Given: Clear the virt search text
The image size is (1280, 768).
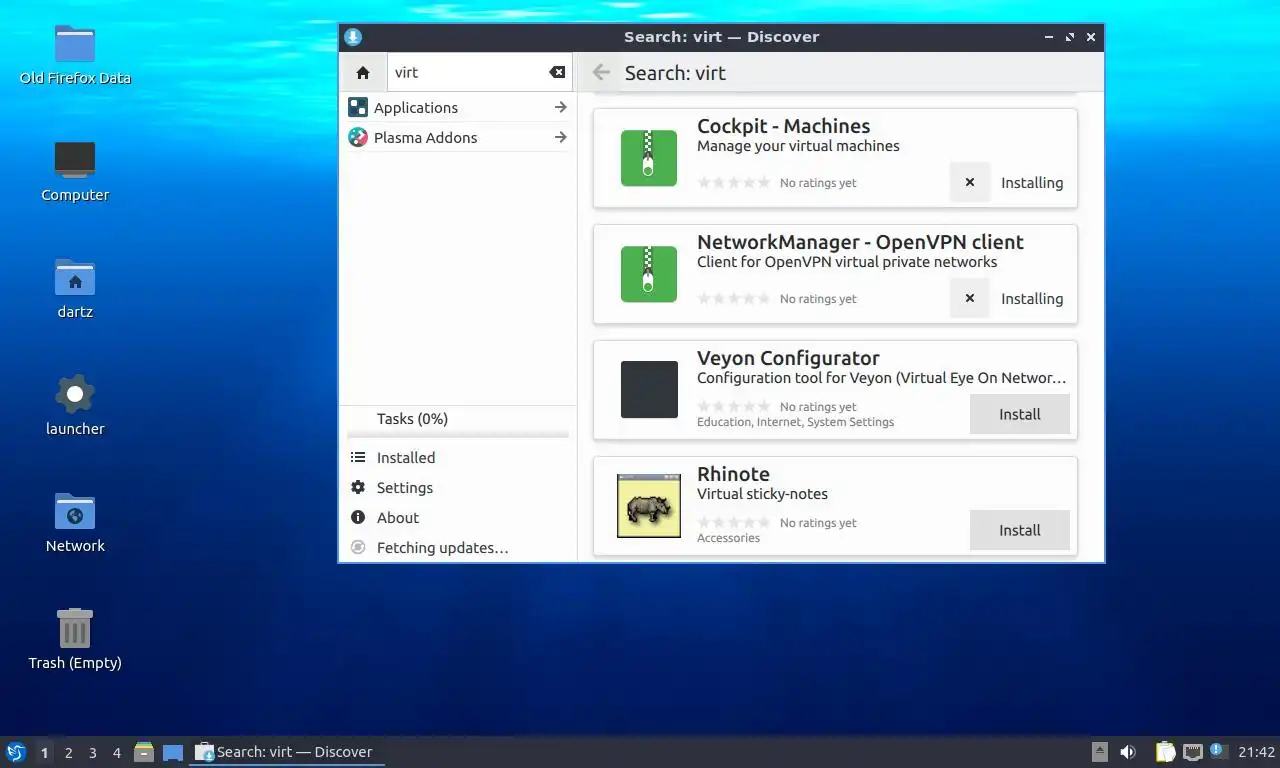Looking at the screenshot, I should (x=557, y=72).
